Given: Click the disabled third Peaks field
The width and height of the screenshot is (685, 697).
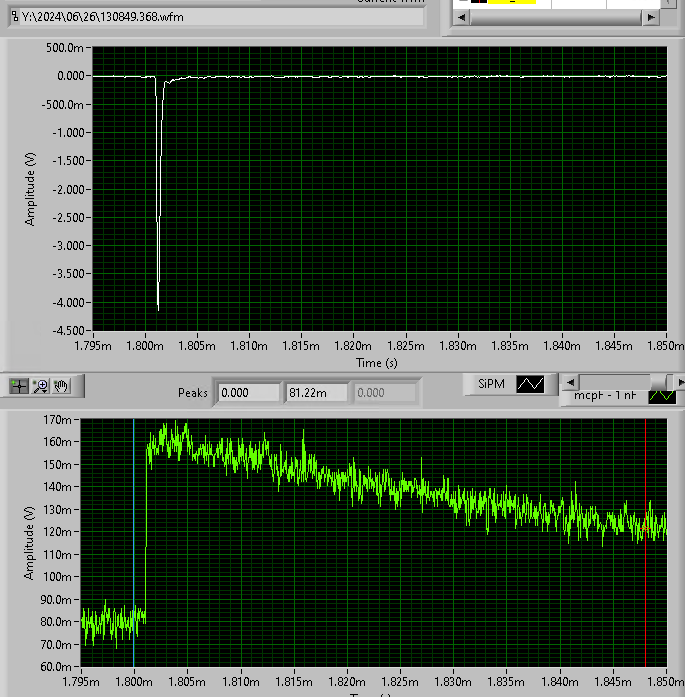Looking at the screenshot, I should (385, 393).
